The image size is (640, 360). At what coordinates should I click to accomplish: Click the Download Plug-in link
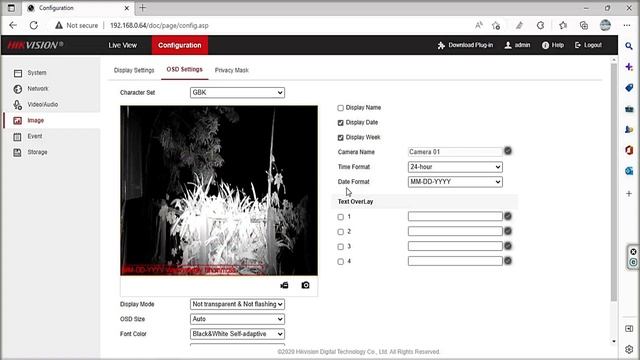point(465,45)
